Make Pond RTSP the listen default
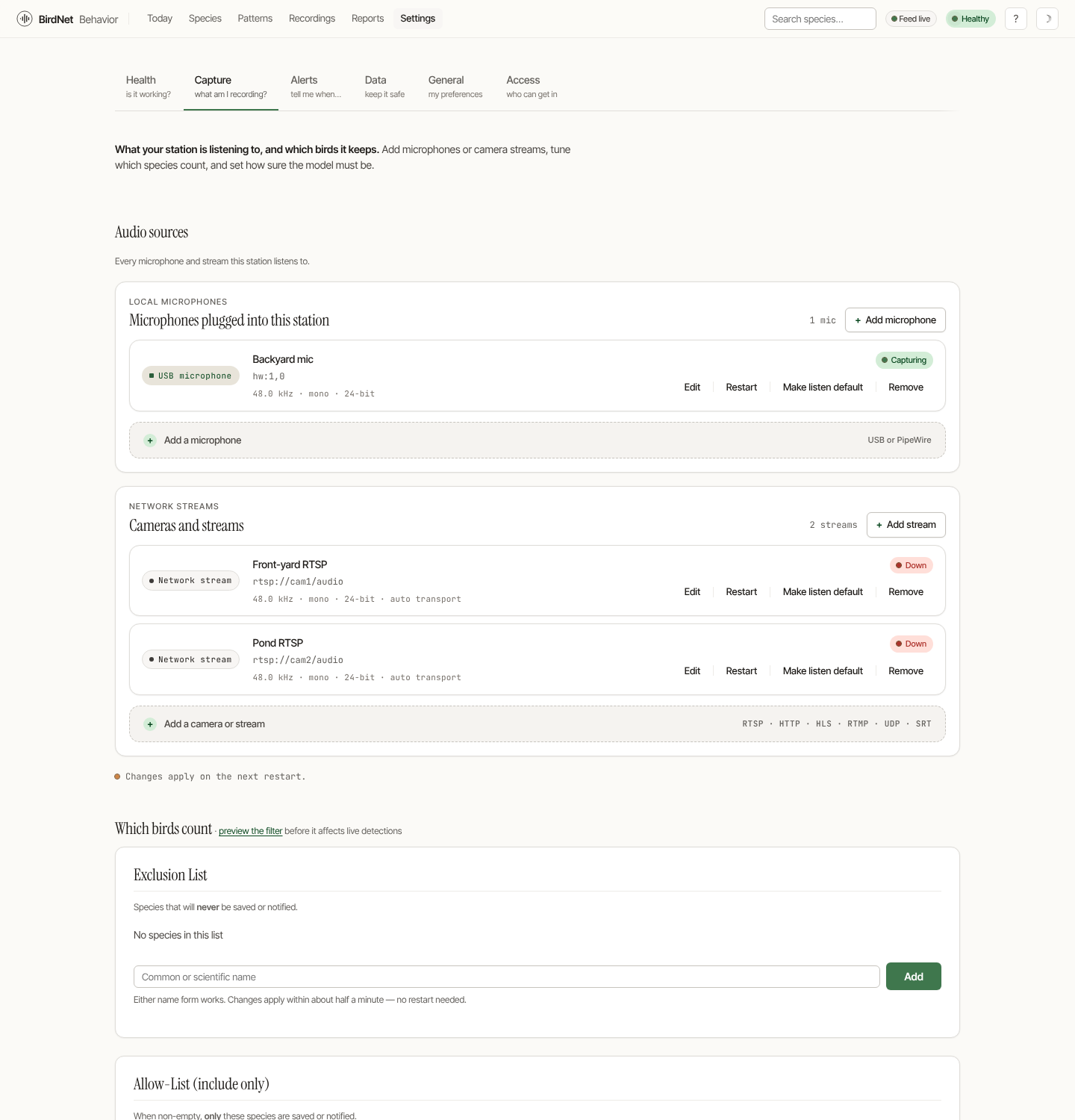This screenshot has width=1075, height=1120. click(x=823, y=671)
